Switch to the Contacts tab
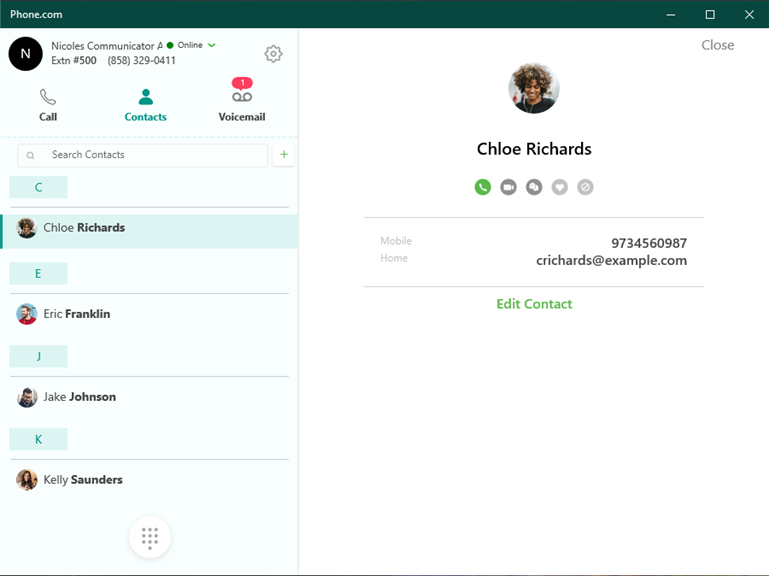 coord(146,105)
